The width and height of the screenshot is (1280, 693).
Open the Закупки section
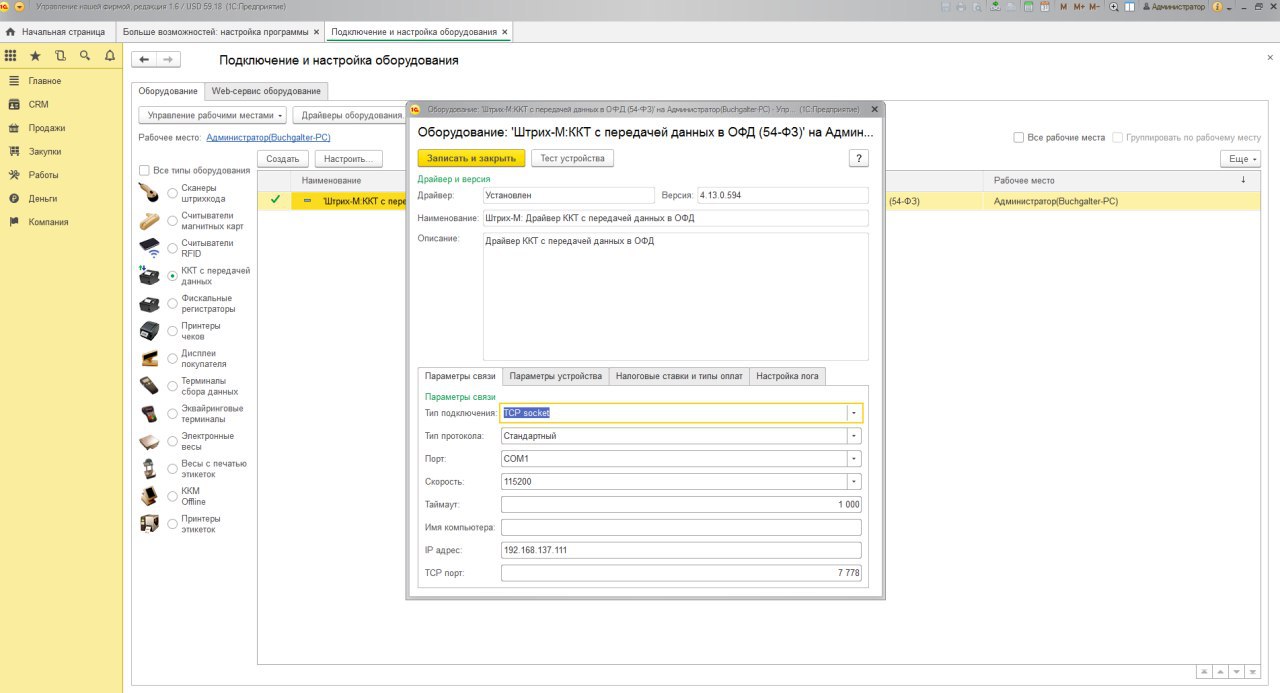click(44, 152)
